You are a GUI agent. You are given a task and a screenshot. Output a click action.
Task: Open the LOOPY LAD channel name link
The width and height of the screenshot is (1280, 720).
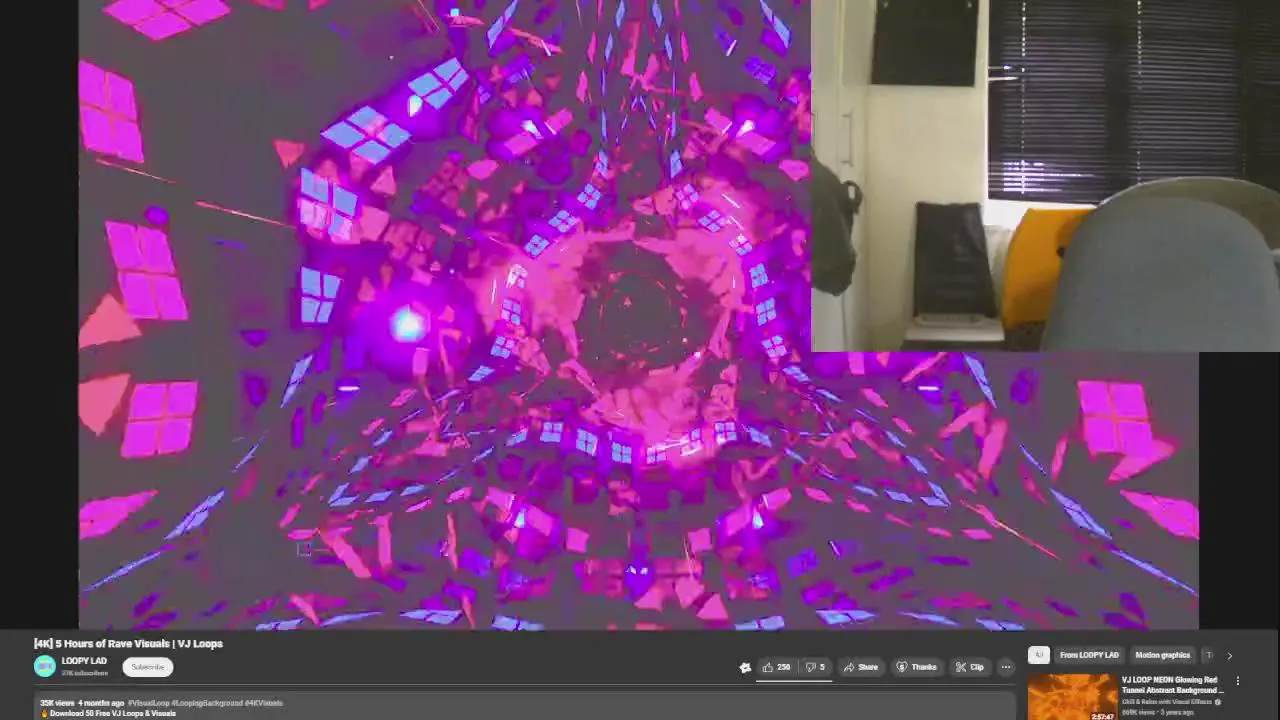(84, 661)
